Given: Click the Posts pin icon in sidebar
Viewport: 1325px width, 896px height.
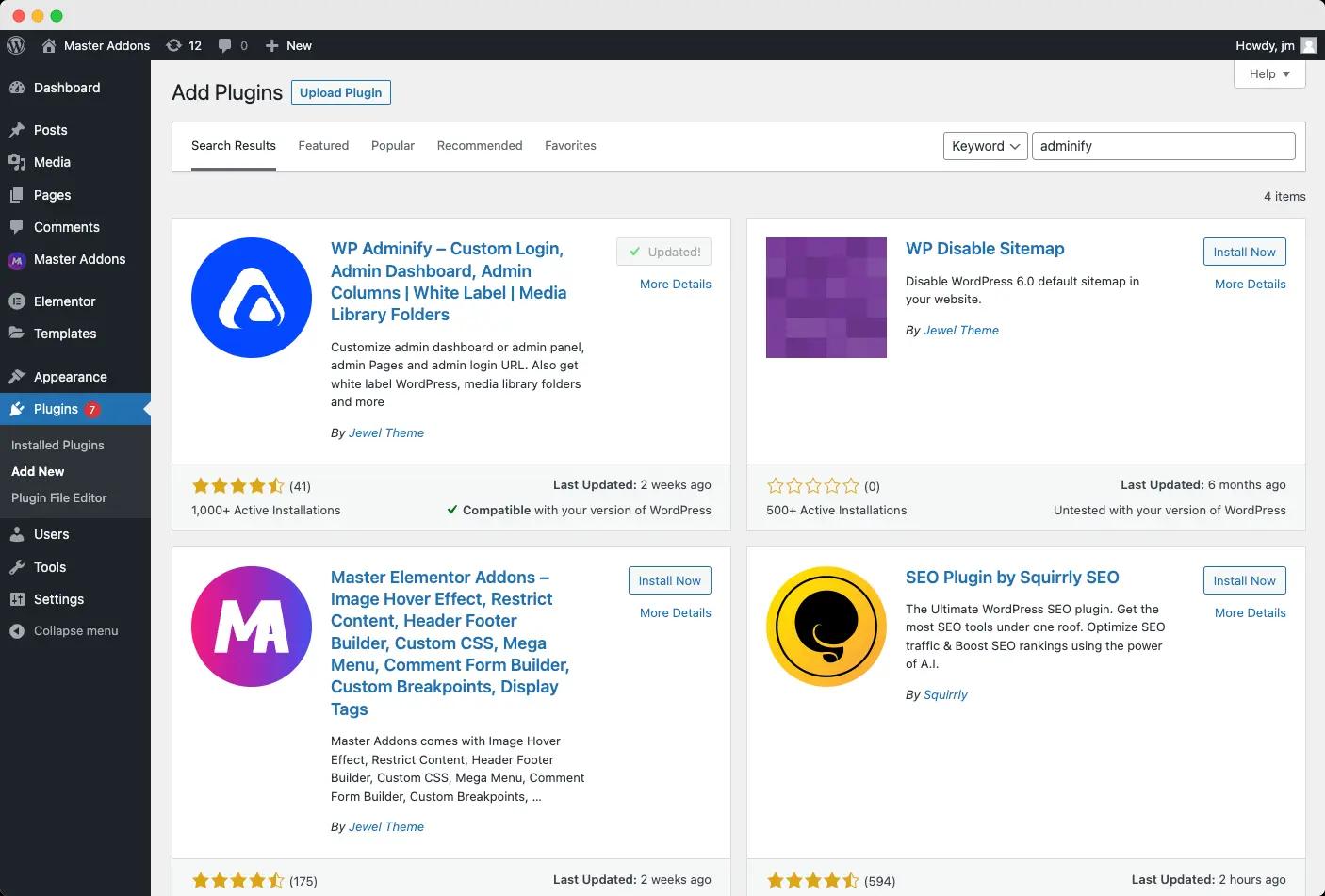Looking at the screenshot, I should 17,130.
